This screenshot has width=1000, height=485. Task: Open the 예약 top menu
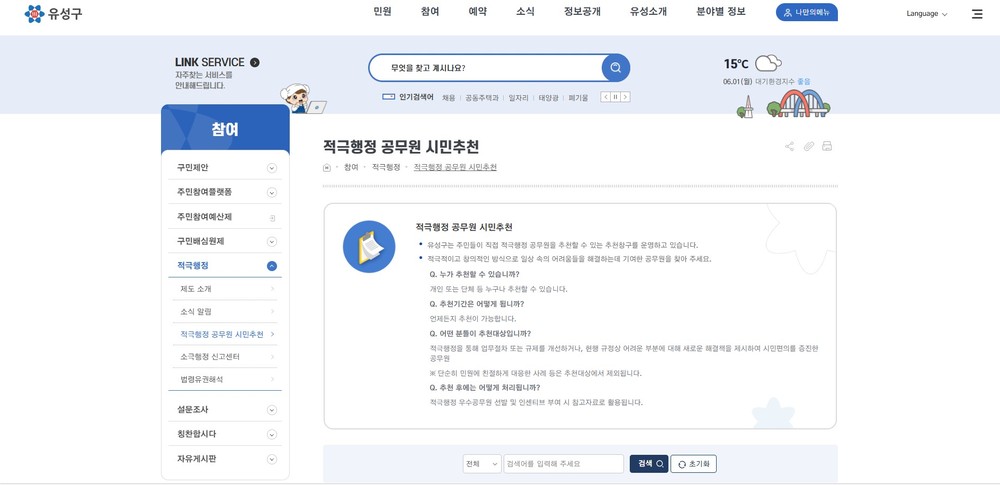(x=478, y=11)
